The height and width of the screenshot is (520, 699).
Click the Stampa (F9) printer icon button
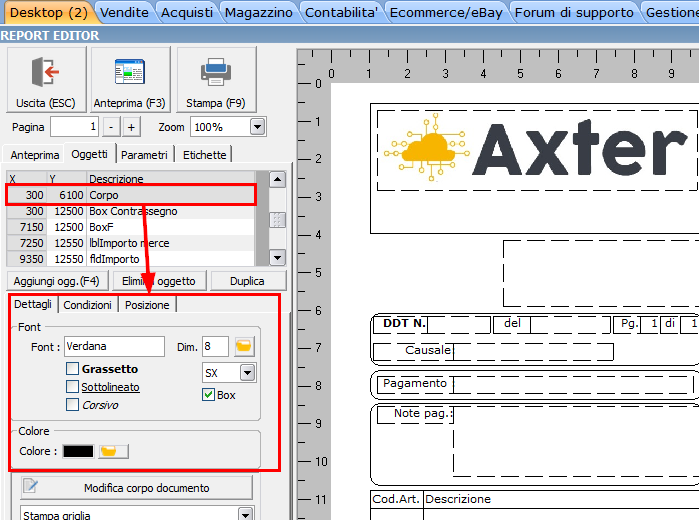click(x=216, y=79)
